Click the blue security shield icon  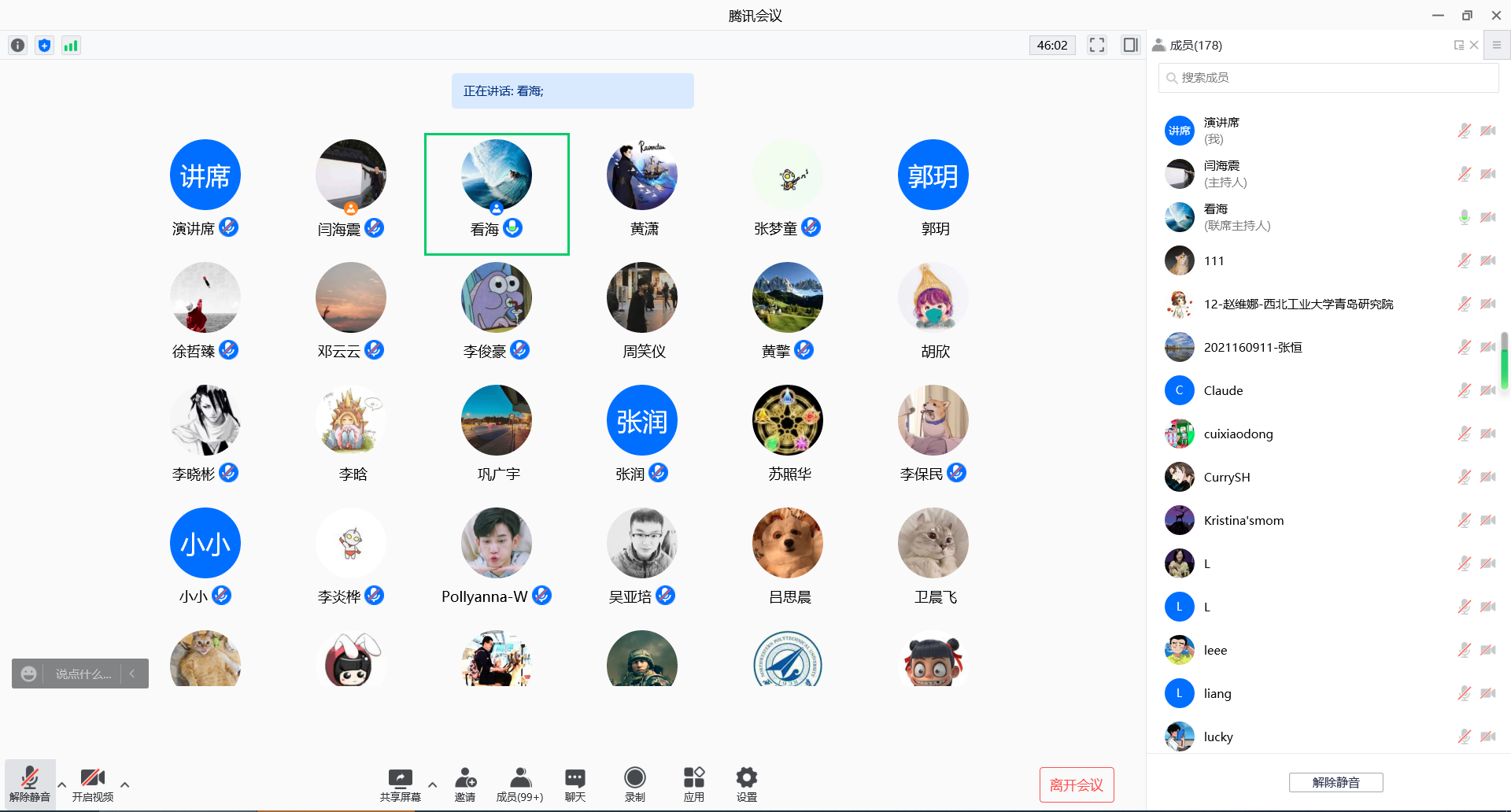(x=44, y=46)
